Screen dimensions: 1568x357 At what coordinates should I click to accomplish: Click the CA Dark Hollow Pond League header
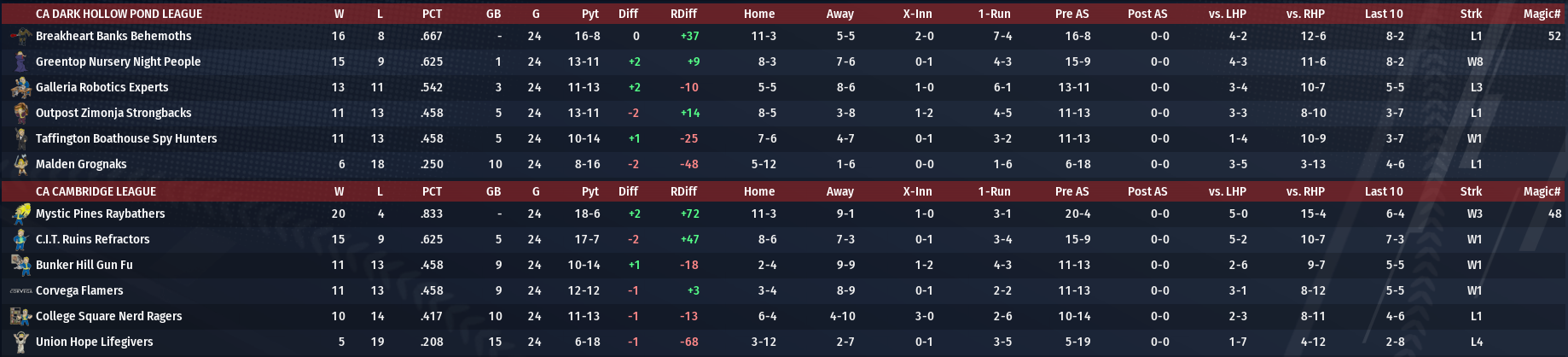(119, 14)
